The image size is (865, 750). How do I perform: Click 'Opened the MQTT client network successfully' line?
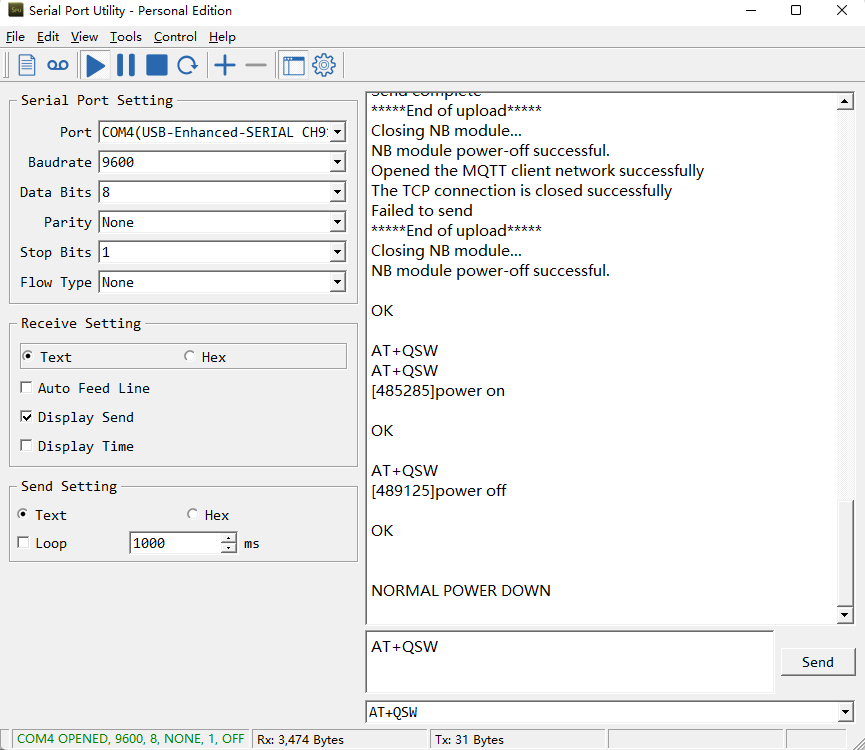(x=537, y=171)
